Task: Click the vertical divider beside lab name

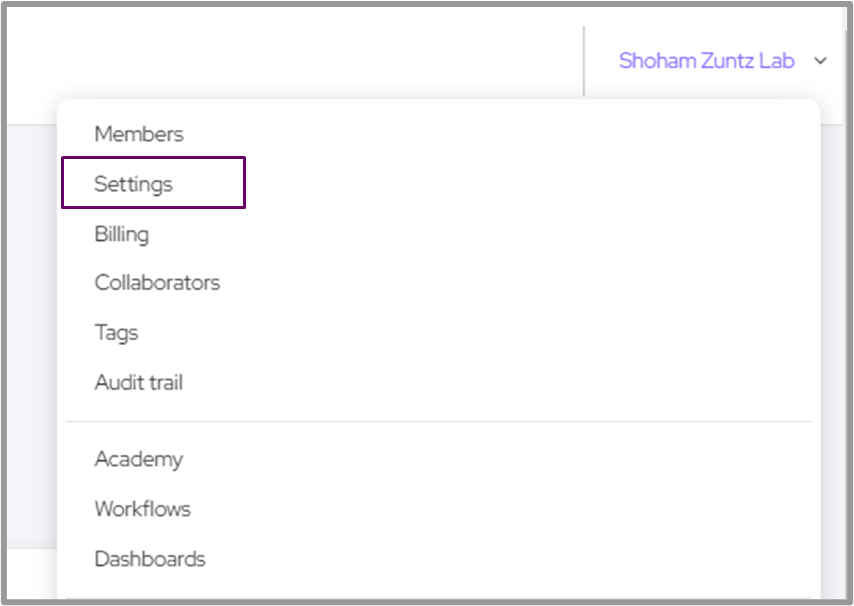Action: coord(584,61)
